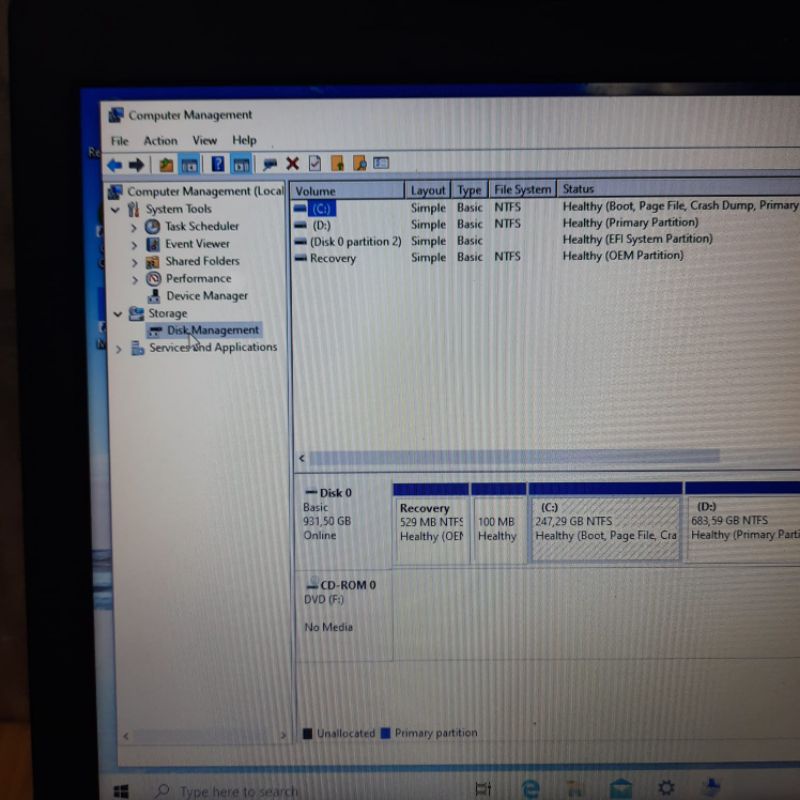Collapse the Storage tree node
800x800 pixels.
point(118,314)
